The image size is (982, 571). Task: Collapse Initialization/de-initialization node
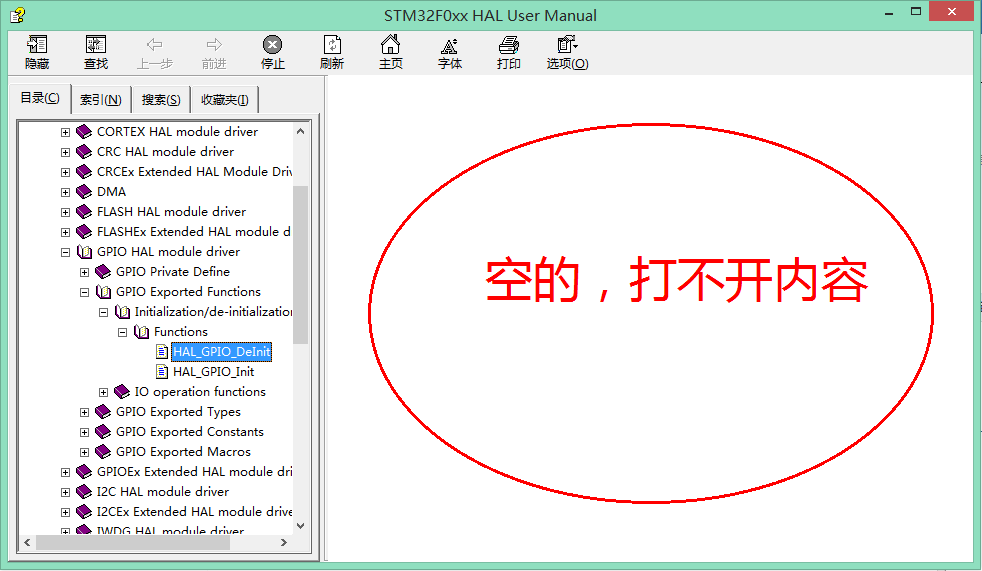click(103, 312)
